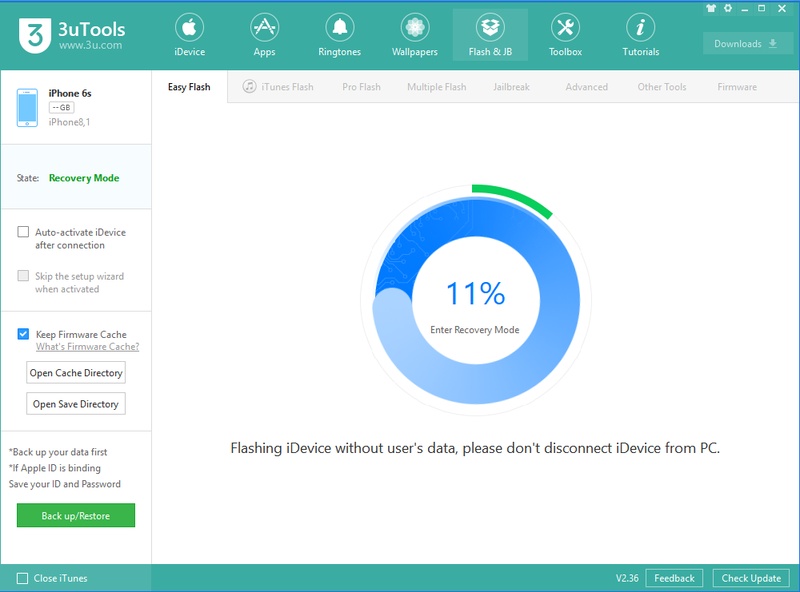Switch to Easy Flash tab
The height and width of the screenshot is (592, 800).
pos(189,87)
